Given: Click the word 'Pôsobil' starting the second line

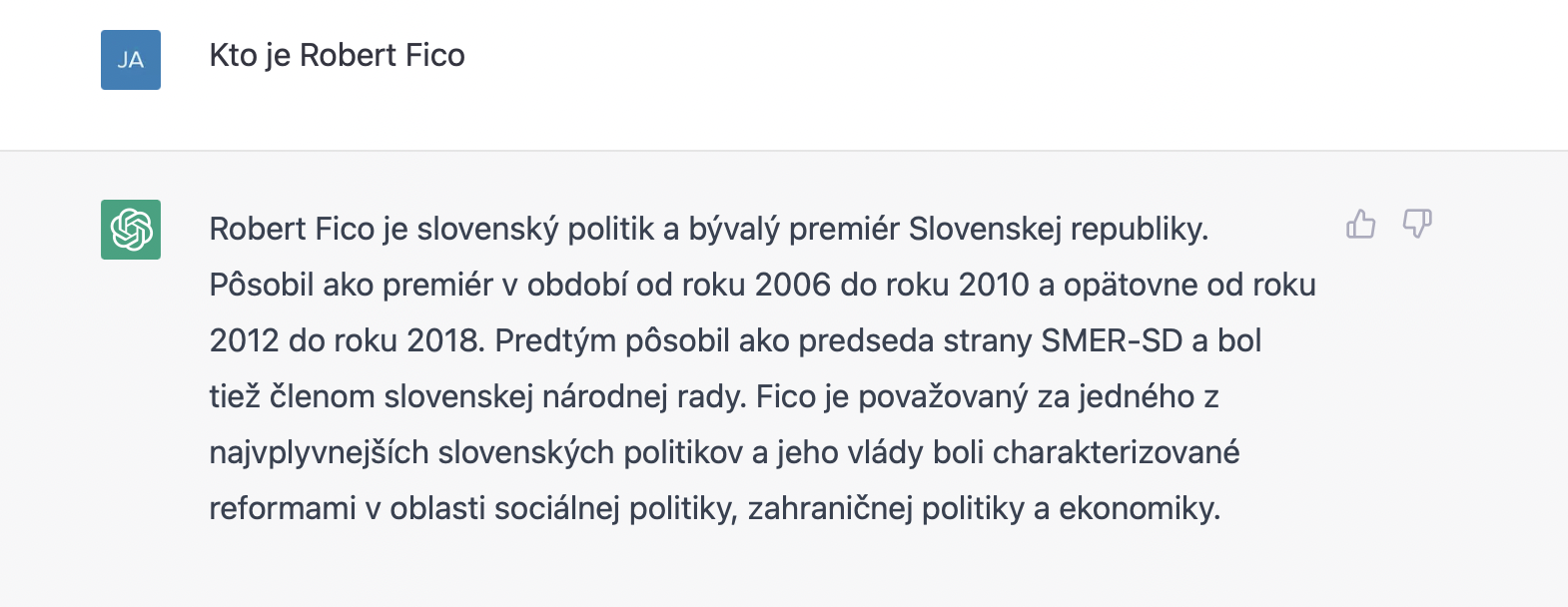Looking at the screenshot, I should [x=261, y=286].
